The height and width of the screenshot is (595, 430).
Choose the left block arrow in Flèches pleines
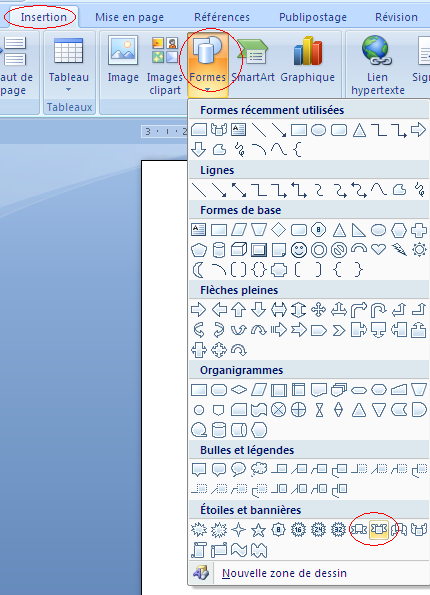[219, 310]
